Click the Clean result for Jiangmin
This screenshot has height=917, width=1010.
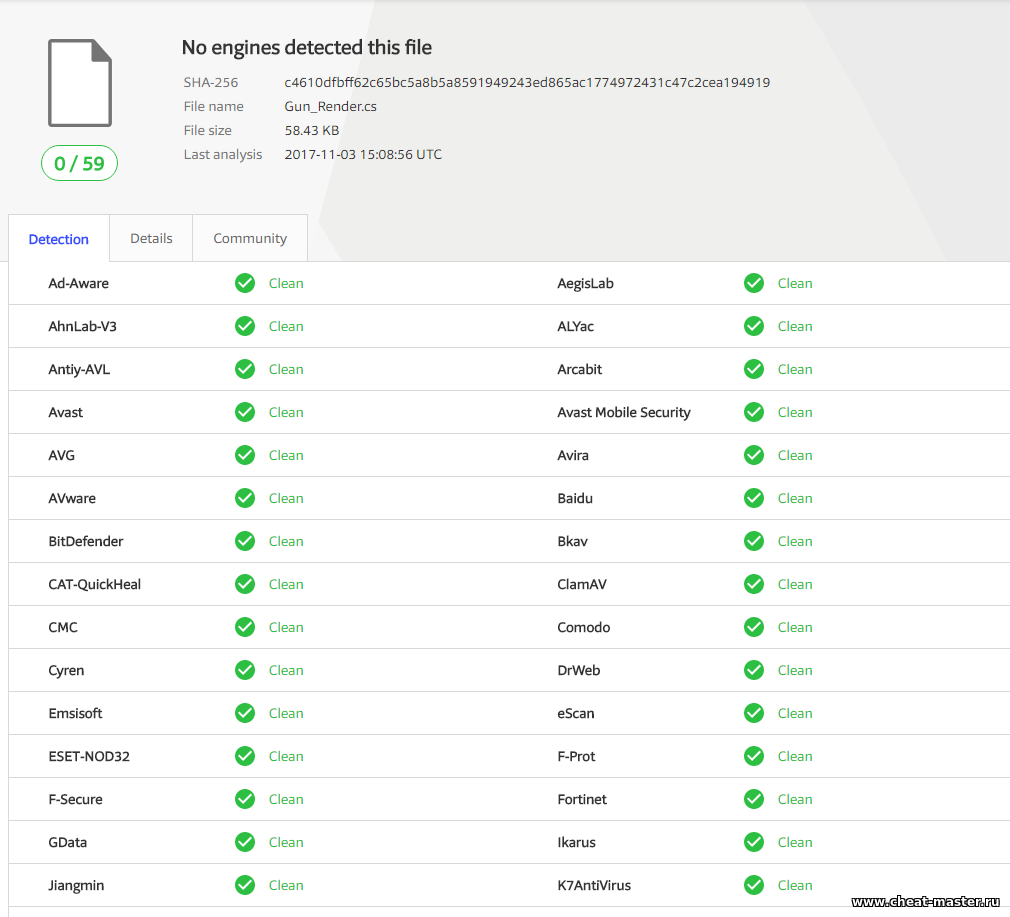(x=286, y=885)
